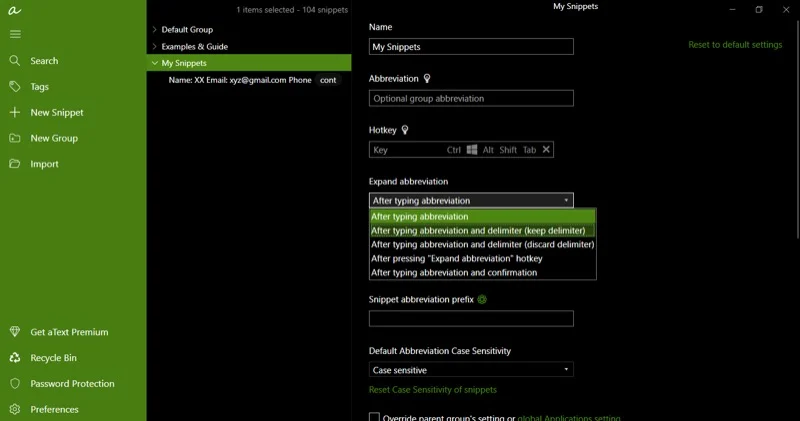This screenshot has height=421, width=800.
Task: Click the New Group folder icon
Action: [x=15, y=139]
